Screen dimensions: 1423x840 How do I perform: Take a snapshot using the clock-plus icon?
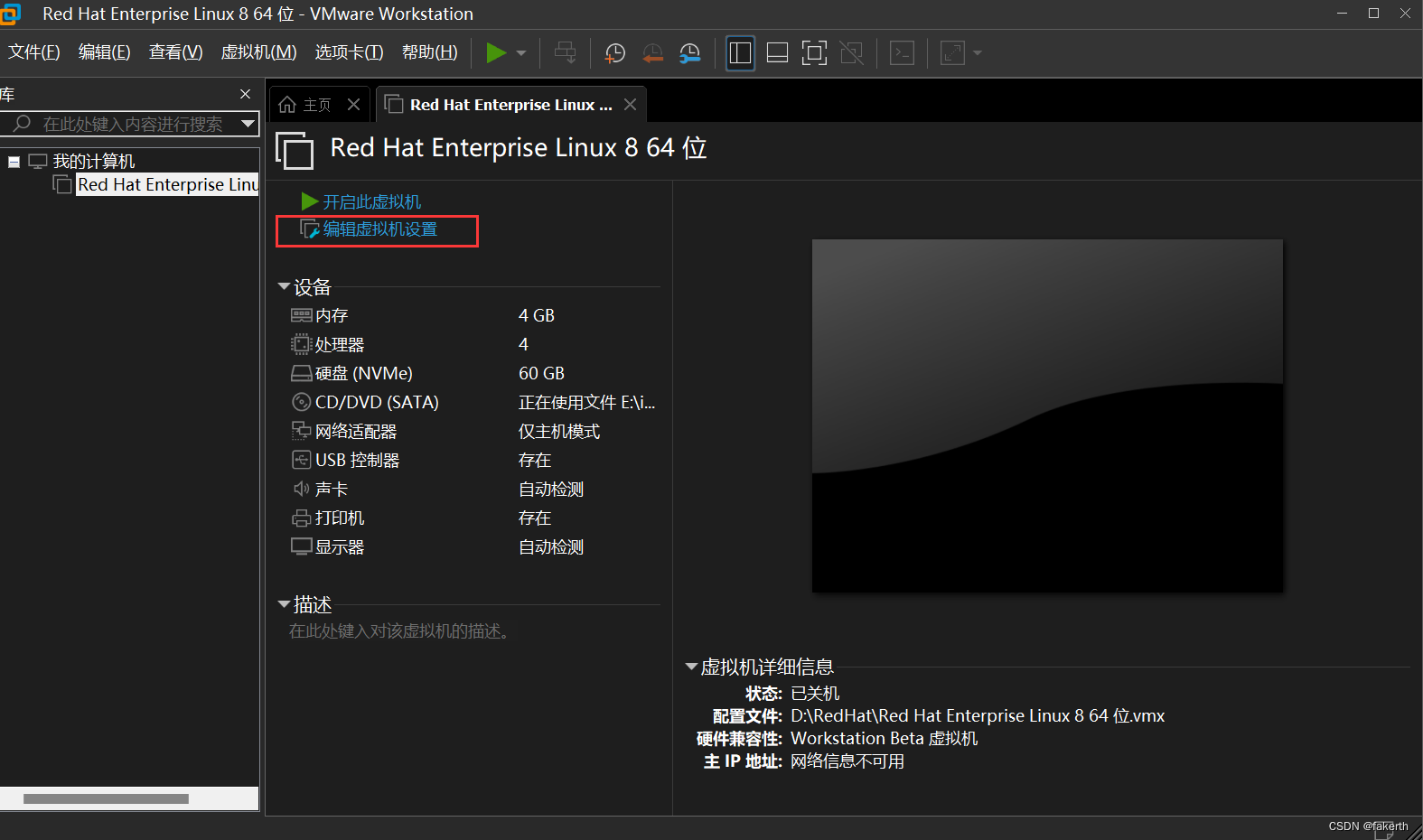(x=615, y=53)
